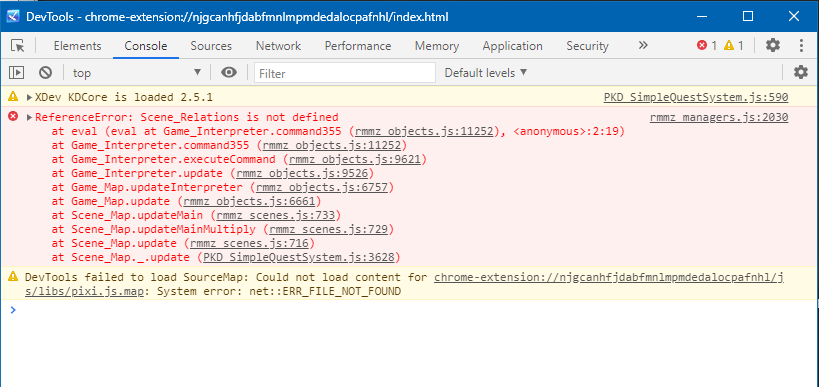The height and width of the screenshot is (387, 819).
Task: Switch to the Memory tab
Action: pyautogui.click(x=437, y=46)
